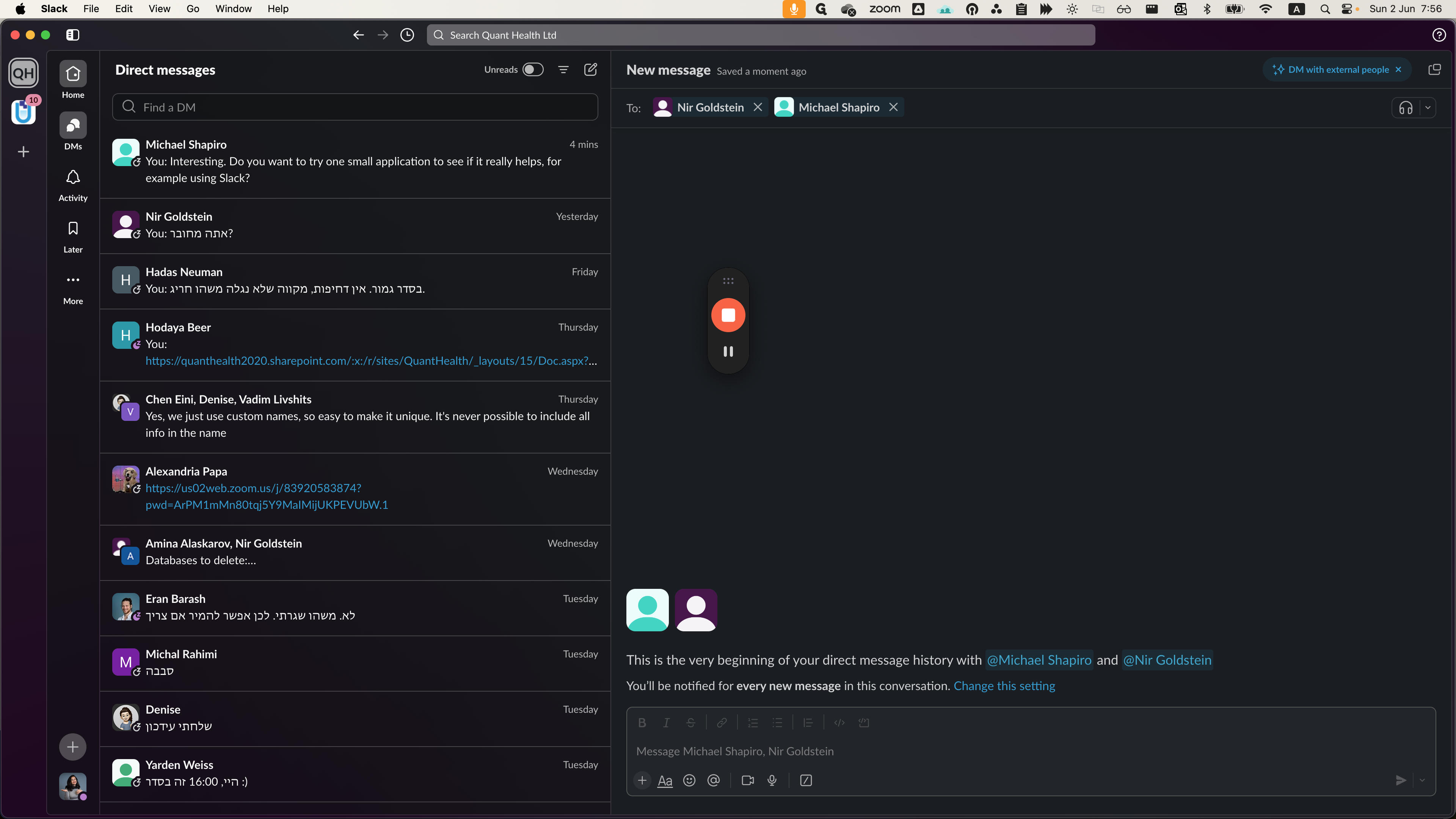Apply bold formatting in the composer
This screenshot has width=1456, height=819.
642,722
